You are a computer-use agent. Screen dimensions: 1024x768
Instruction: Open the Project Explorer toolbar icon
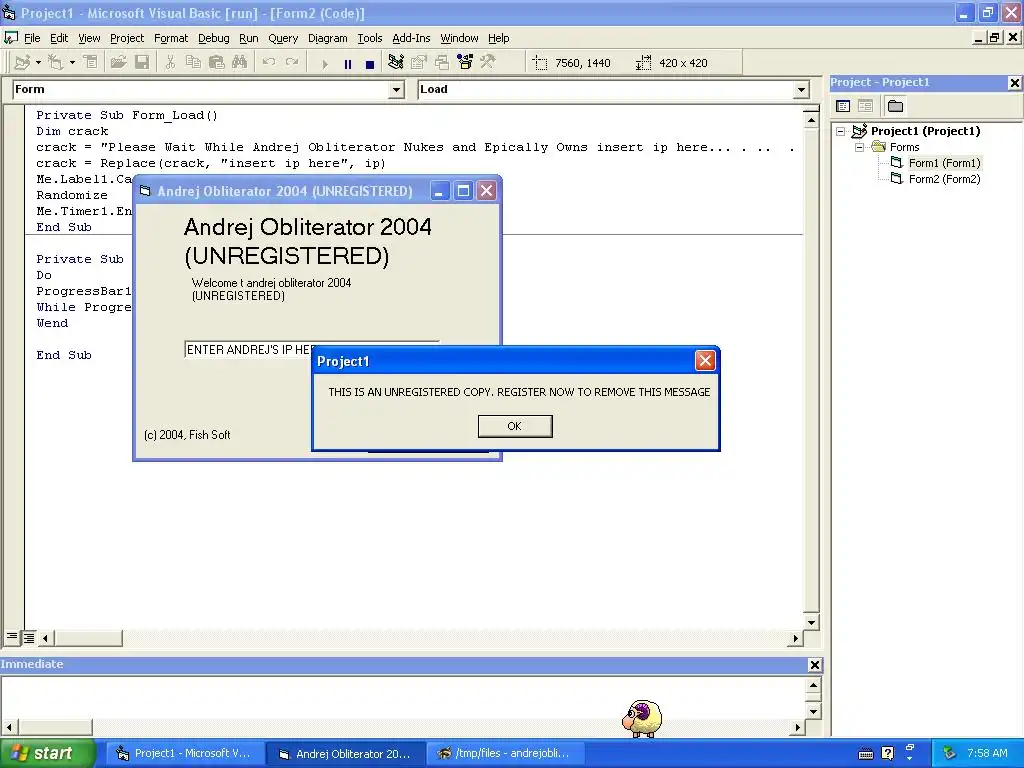[396, 63]
